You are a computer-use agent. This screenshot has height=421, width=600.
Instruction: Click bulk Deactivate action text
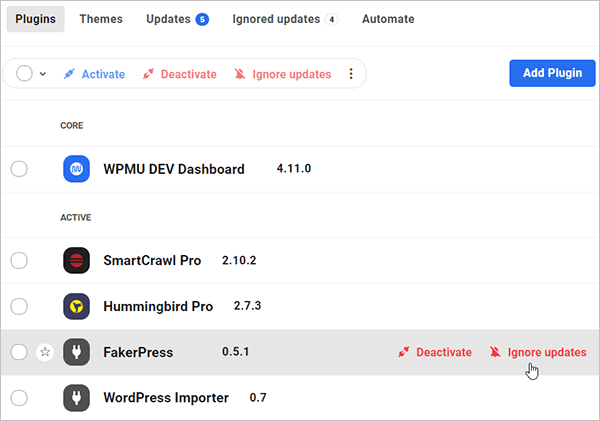point(189,74)
